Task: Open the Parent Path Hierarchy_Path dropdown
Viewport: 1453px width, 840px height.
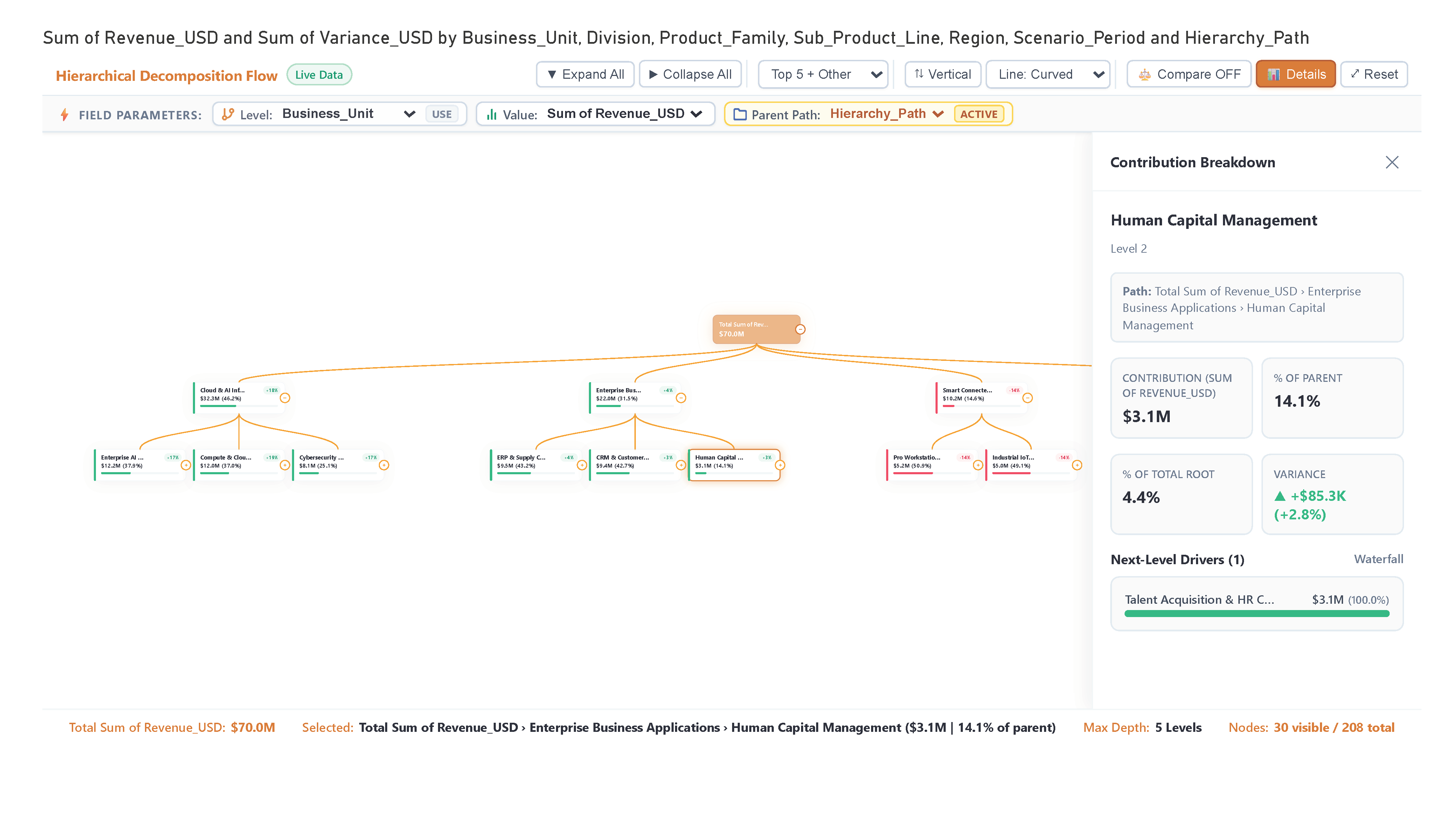Action: point(887,114)
